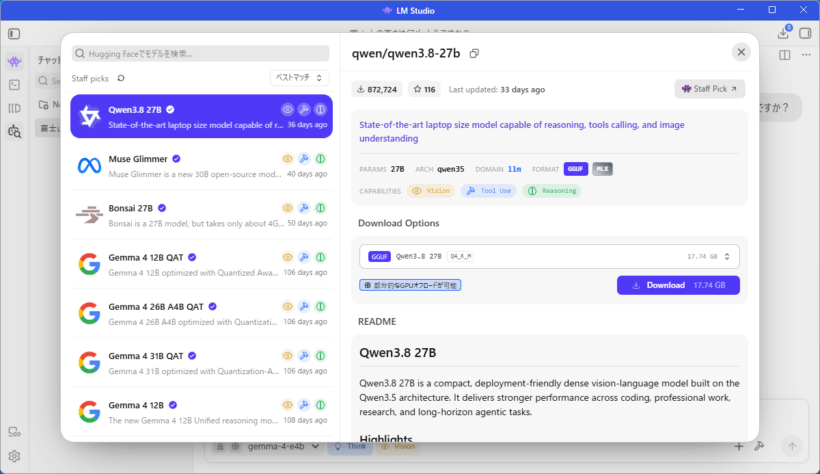Click the 116 stars badge
The image size is (820, 474).
[424, 89]
